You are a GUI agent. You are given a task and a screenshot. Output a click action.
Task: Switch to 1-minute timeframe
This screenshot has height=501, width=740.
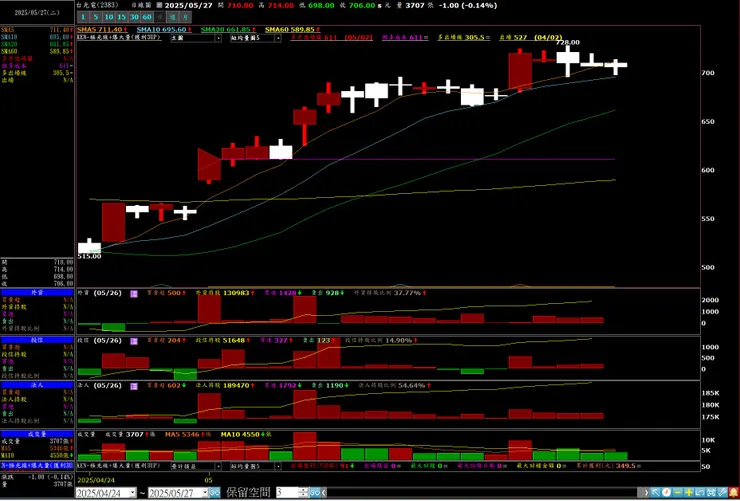[x=83, y=17]
